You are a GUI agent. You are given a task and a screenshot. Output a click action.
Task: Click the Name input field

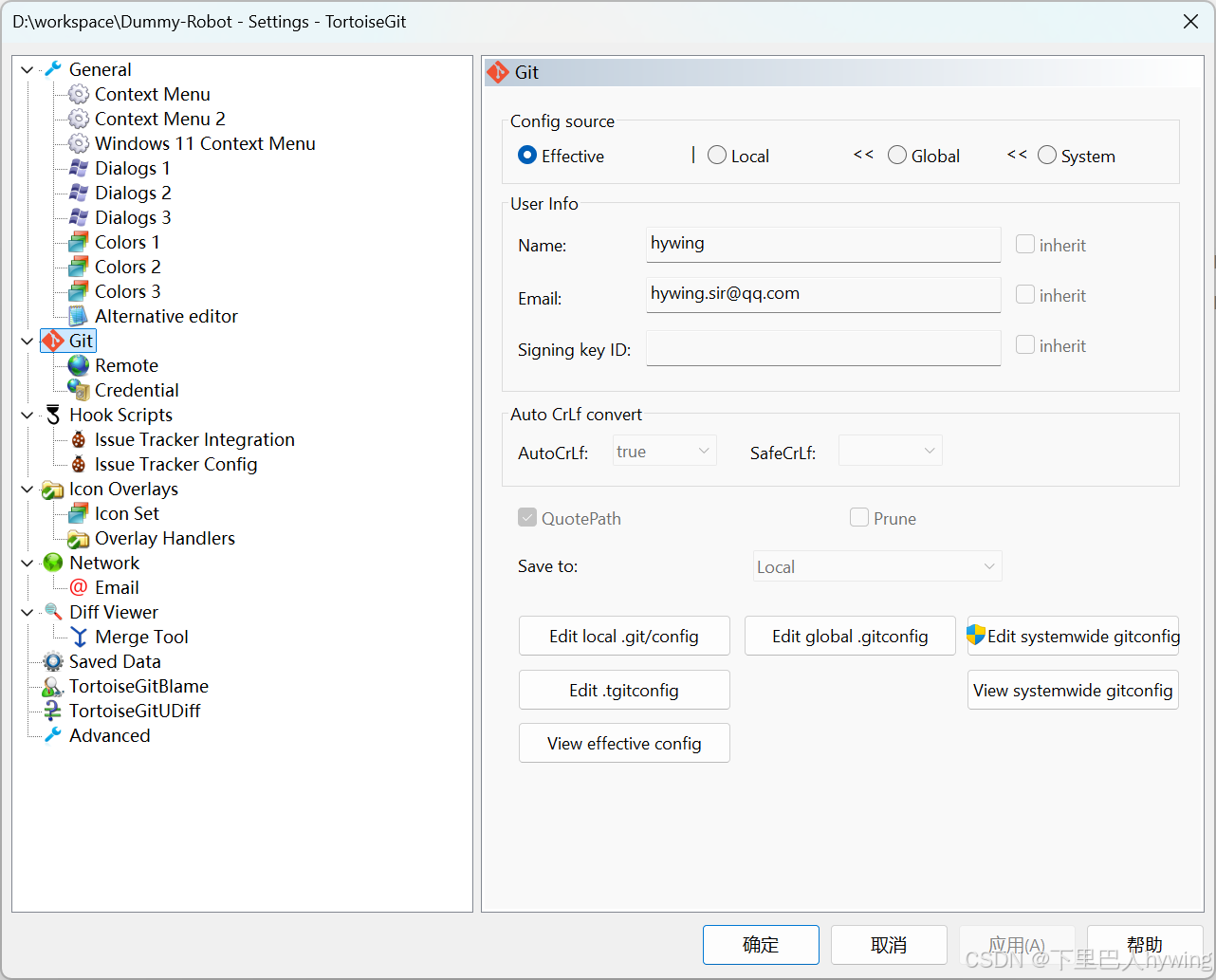(x=823, y=244)
